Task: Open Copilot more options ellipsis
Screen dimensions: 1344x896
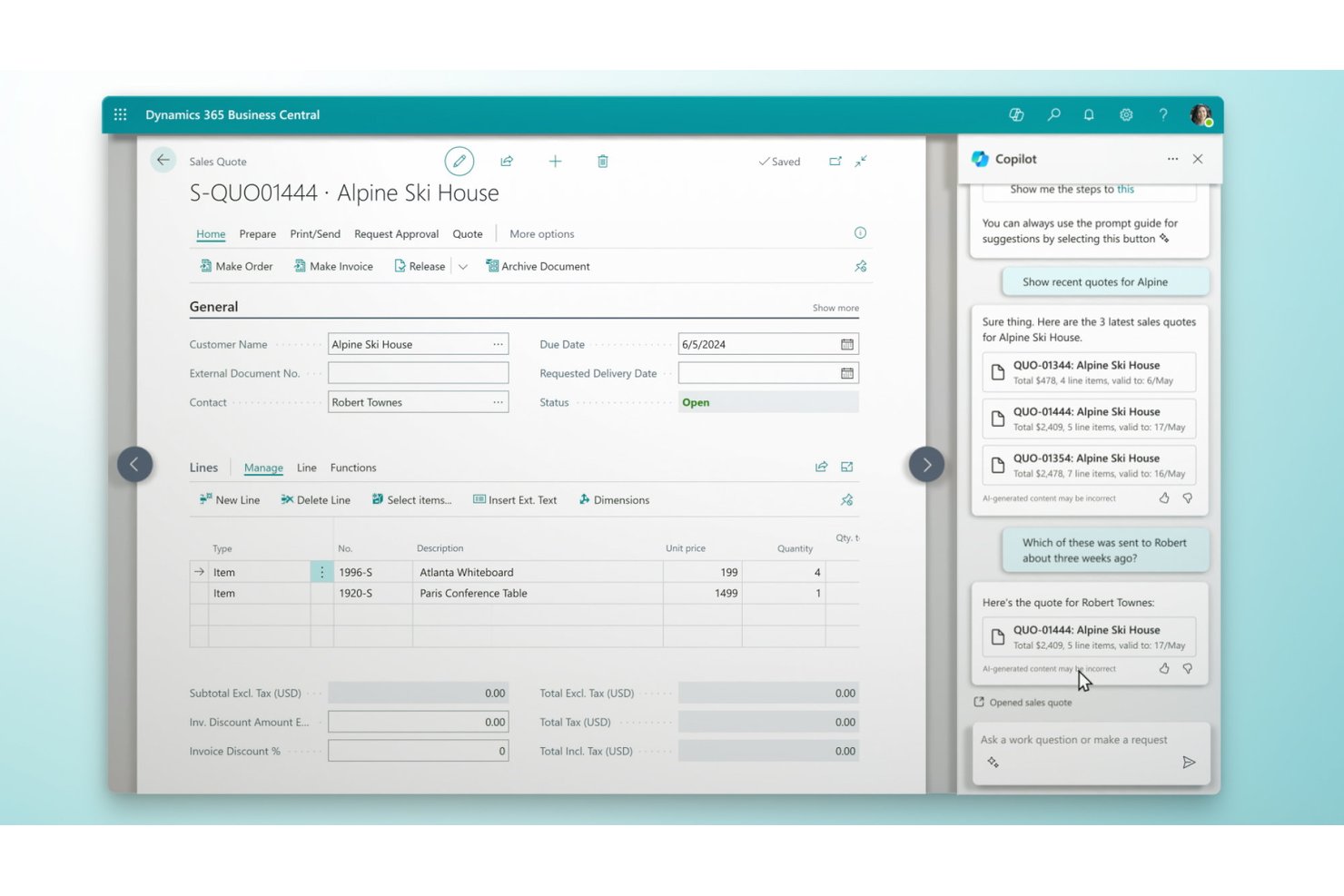Action: click(x=1172, y=159)
